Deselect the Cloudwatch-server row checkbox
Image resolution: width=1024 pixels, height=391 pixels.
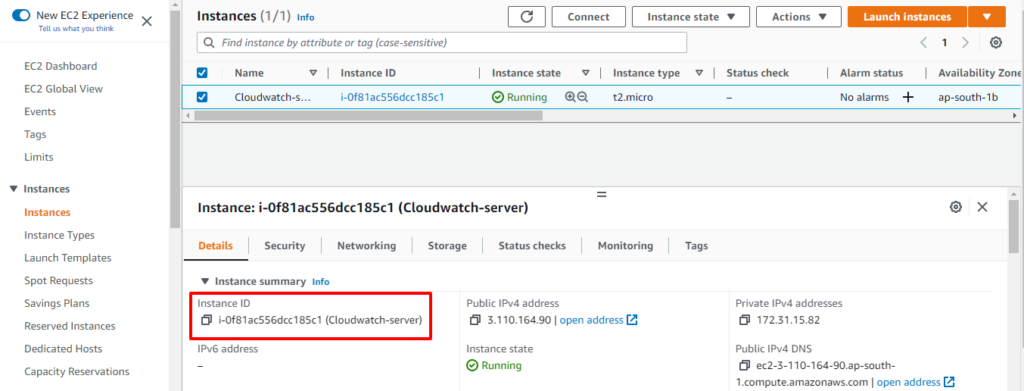pos(202,97)
